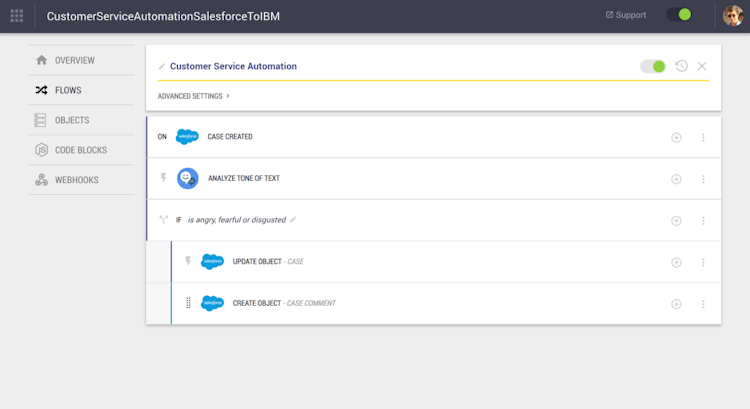Screen dimensions: 750x409
Task: Open the app grid menu icon
Action: (16, 16)
